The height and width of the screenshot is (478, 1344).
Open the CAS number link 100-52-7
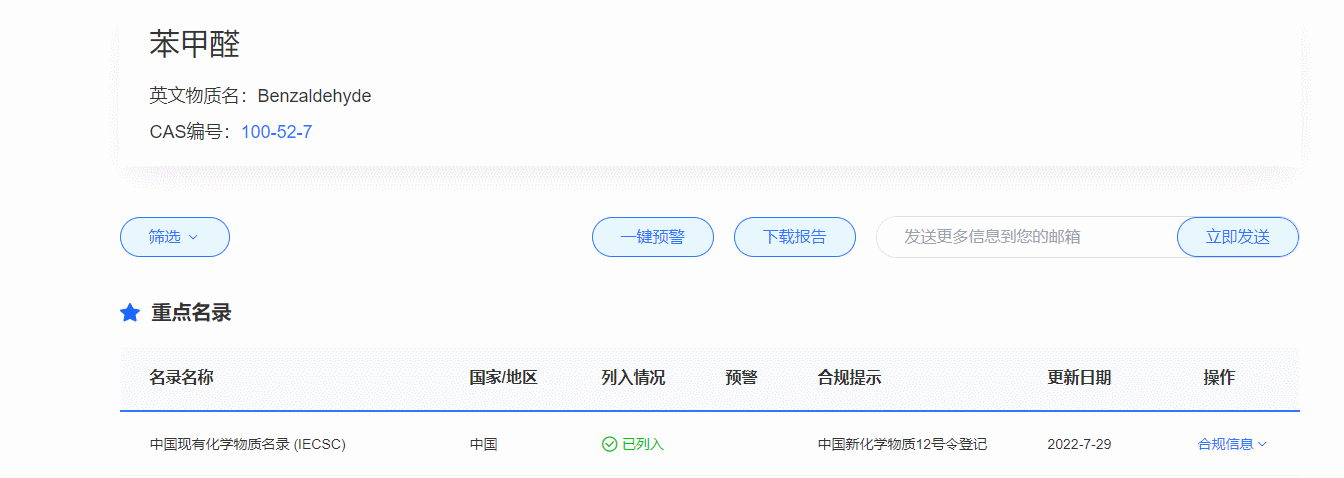276,132
